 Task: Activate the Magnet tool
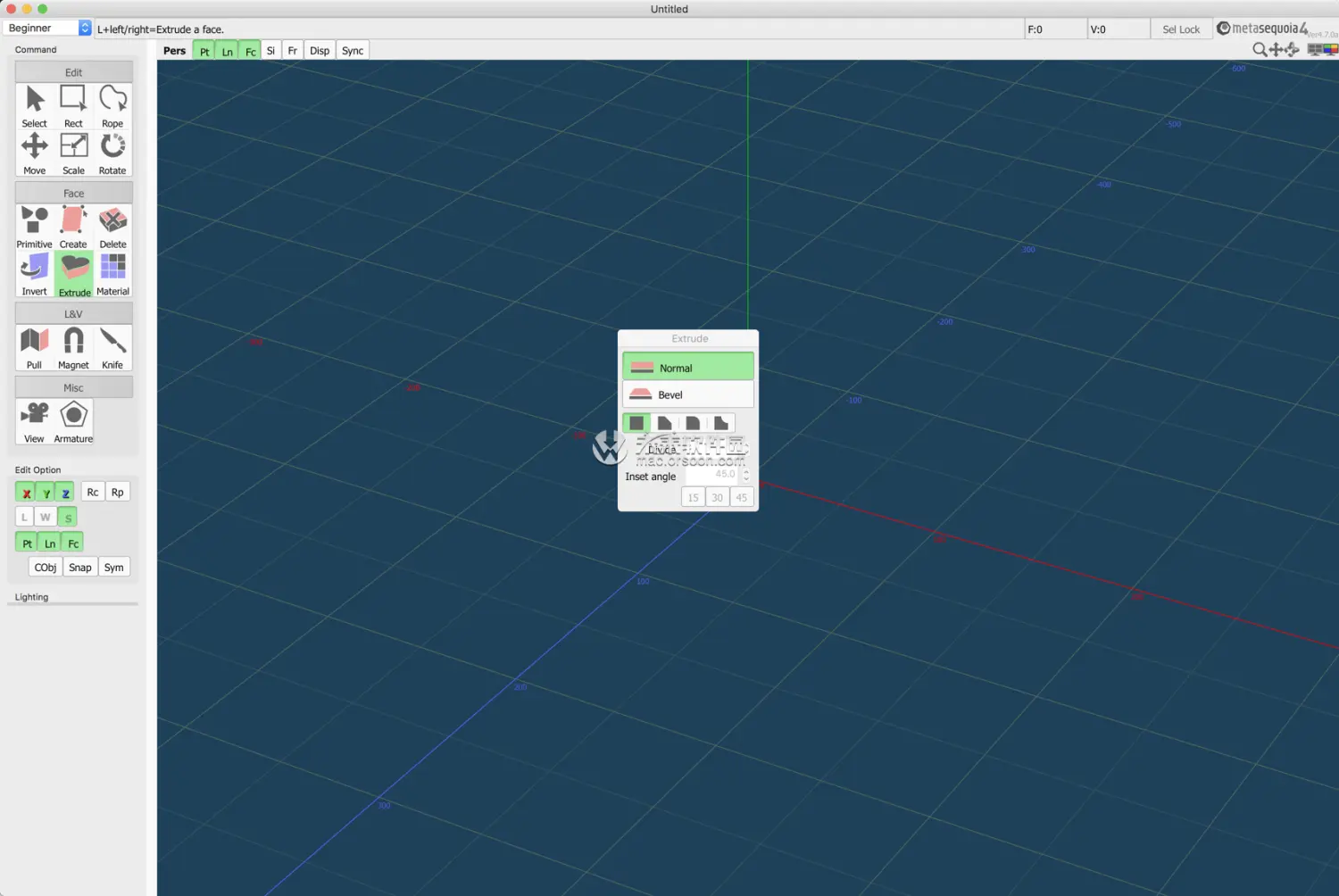(x=73, y=348)
